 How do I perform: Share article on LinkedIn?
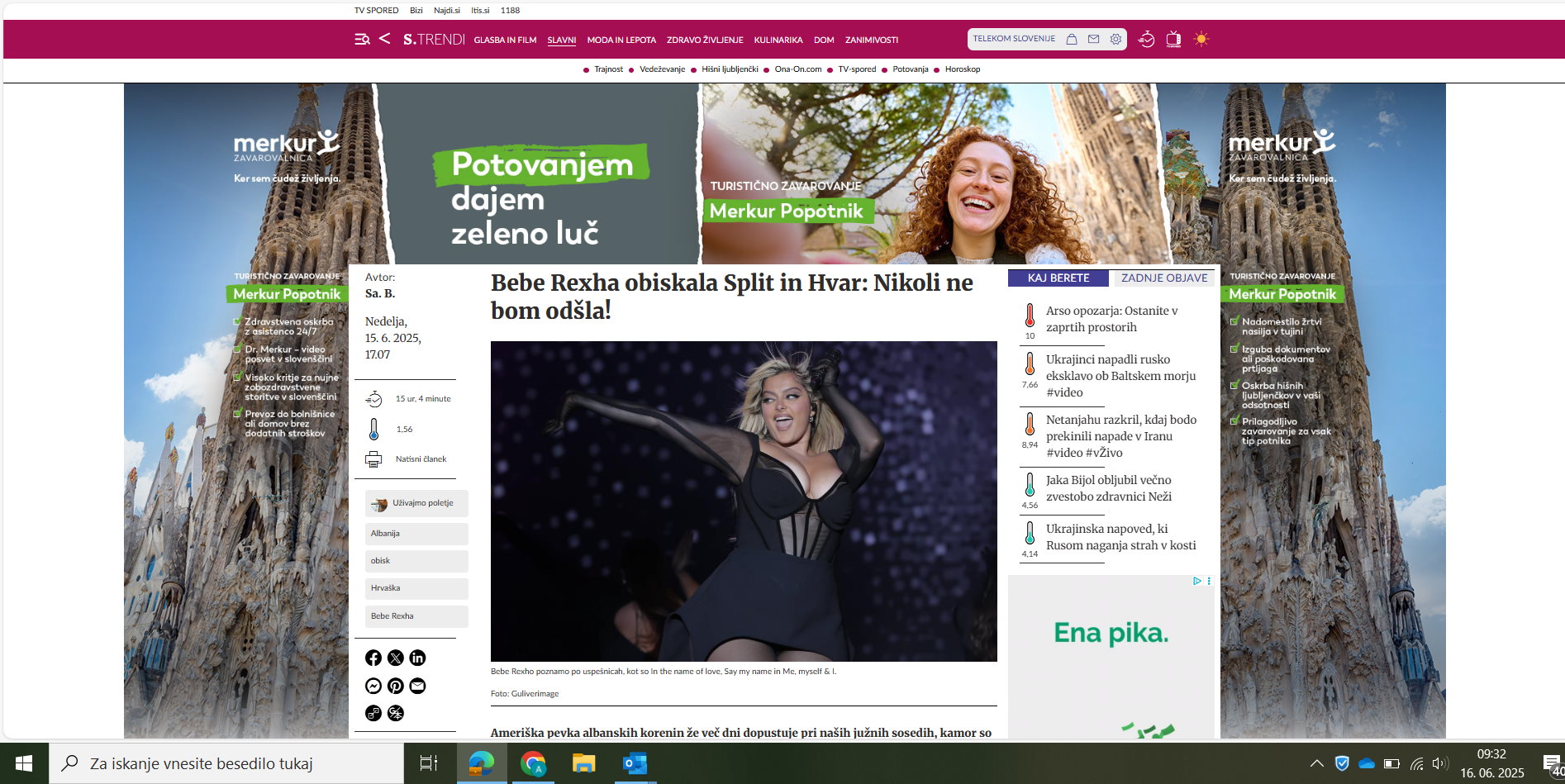(x=417, y=658)
